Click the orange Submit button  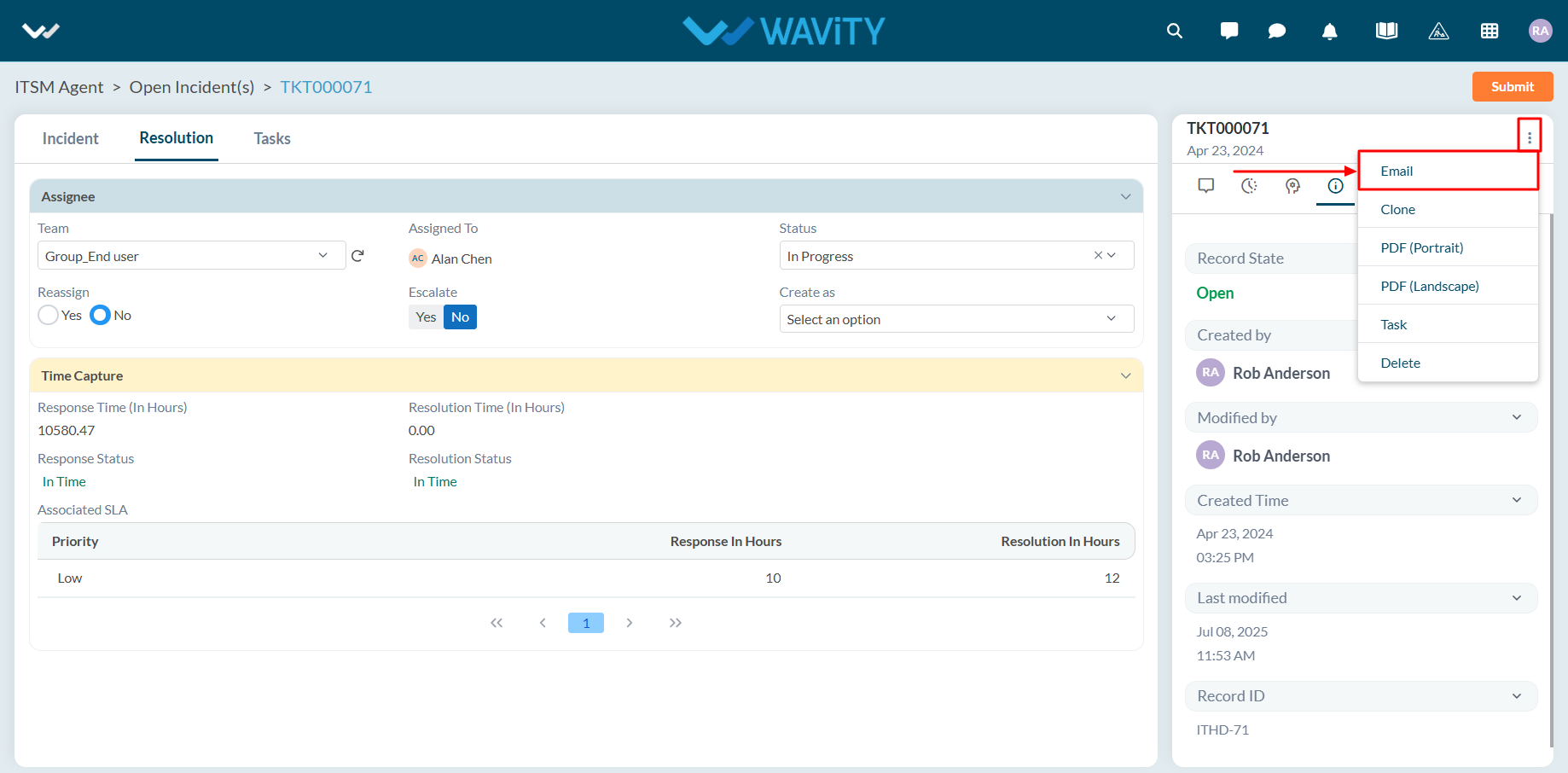click(x=1513, y=86)
